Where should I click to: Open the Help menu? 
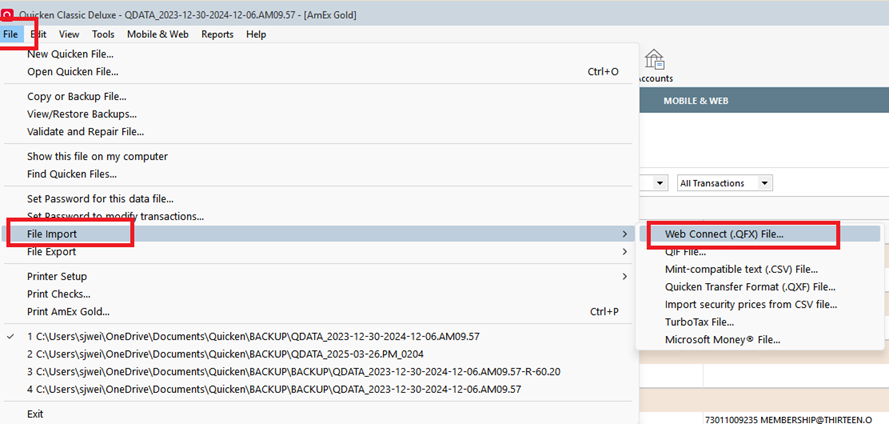pos(256,35)
